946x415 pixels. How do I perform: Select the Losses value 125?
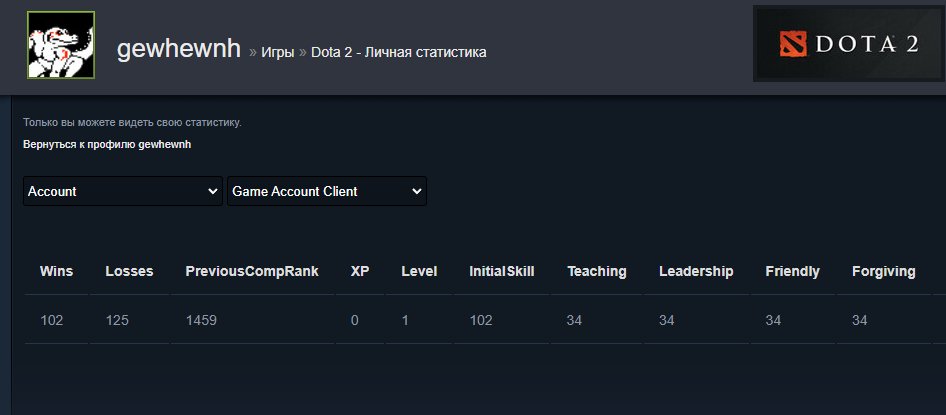click(x=117, y=320)
